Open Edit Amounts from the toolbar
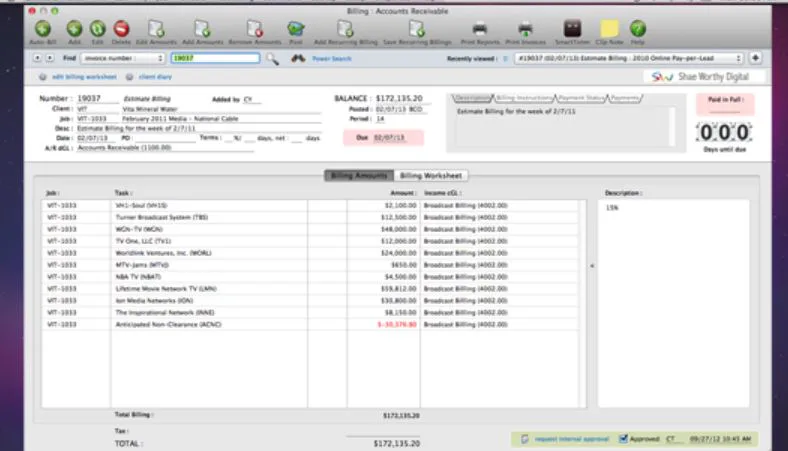 tap(156, 29)
